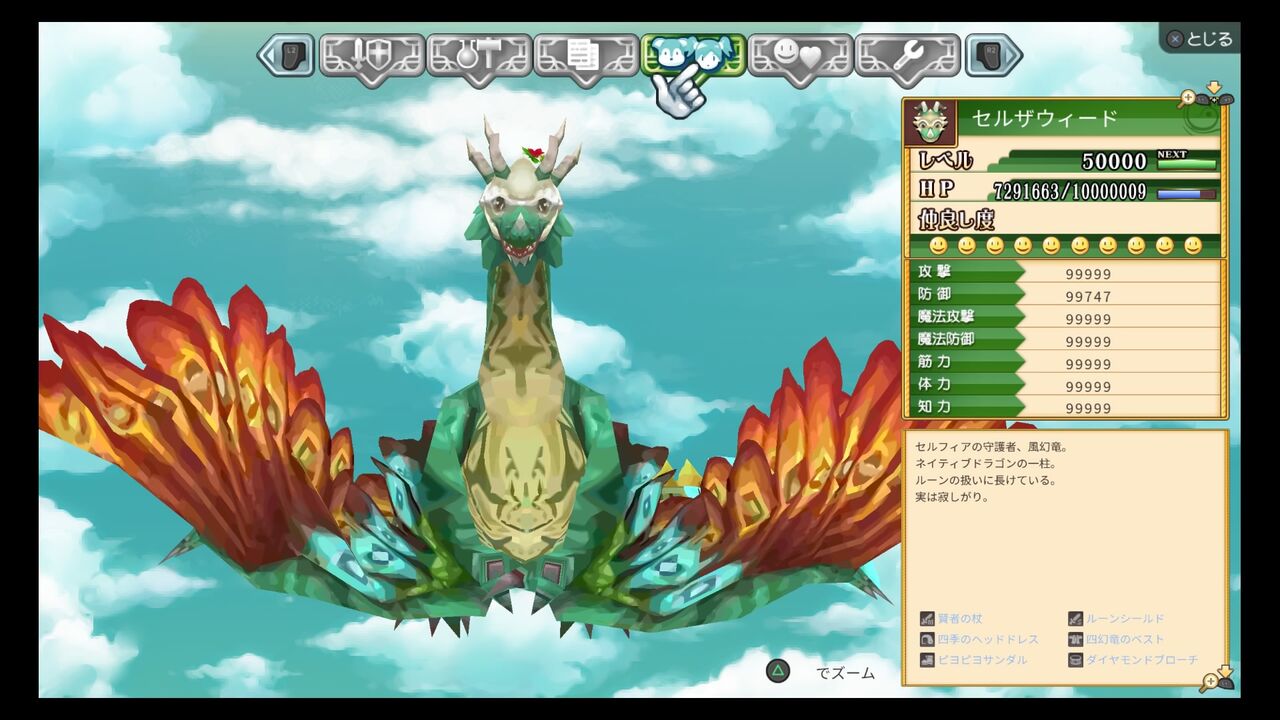This screenshot has height=720, width=1280.
Task: Click the description line 実は寂しがり。
Action: click(952, 497)
